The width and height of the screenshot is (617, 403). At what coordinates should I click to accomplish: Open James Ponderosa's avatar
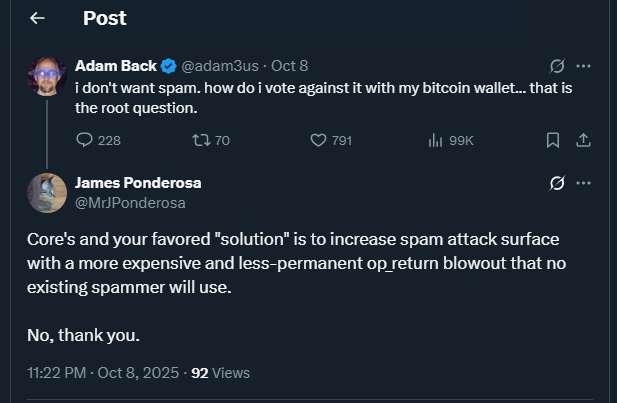pos(47,192)
